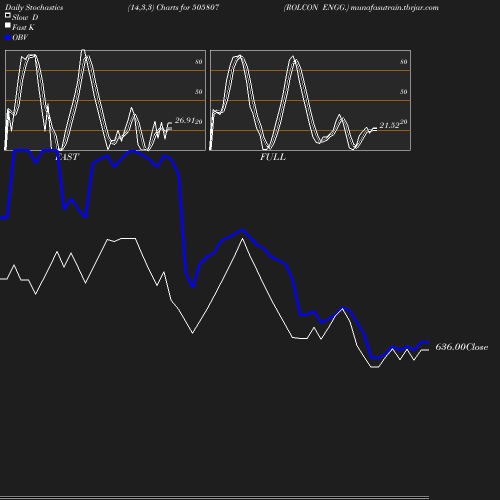
Task: Click the 50 level label in FULL chart
Action: click(404, 92)
